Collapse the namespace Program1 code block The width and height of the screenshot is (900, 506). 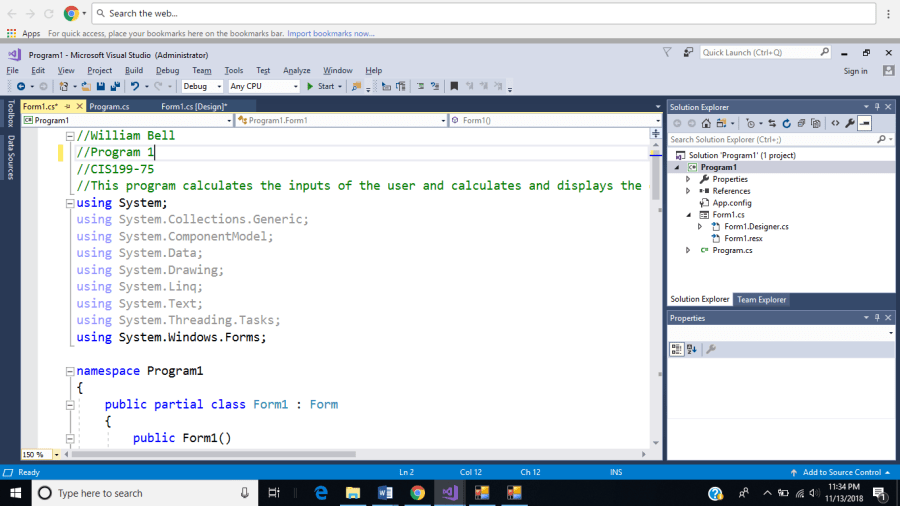(x=69, y=371)
